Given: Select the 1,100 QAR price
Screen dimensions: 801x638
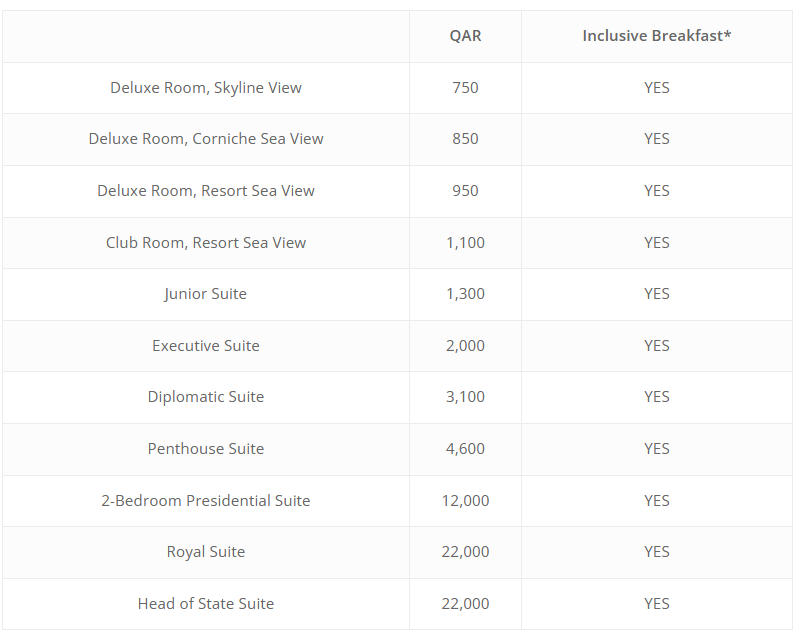Looking at the screenshot, I should click(x=465, y=243).
